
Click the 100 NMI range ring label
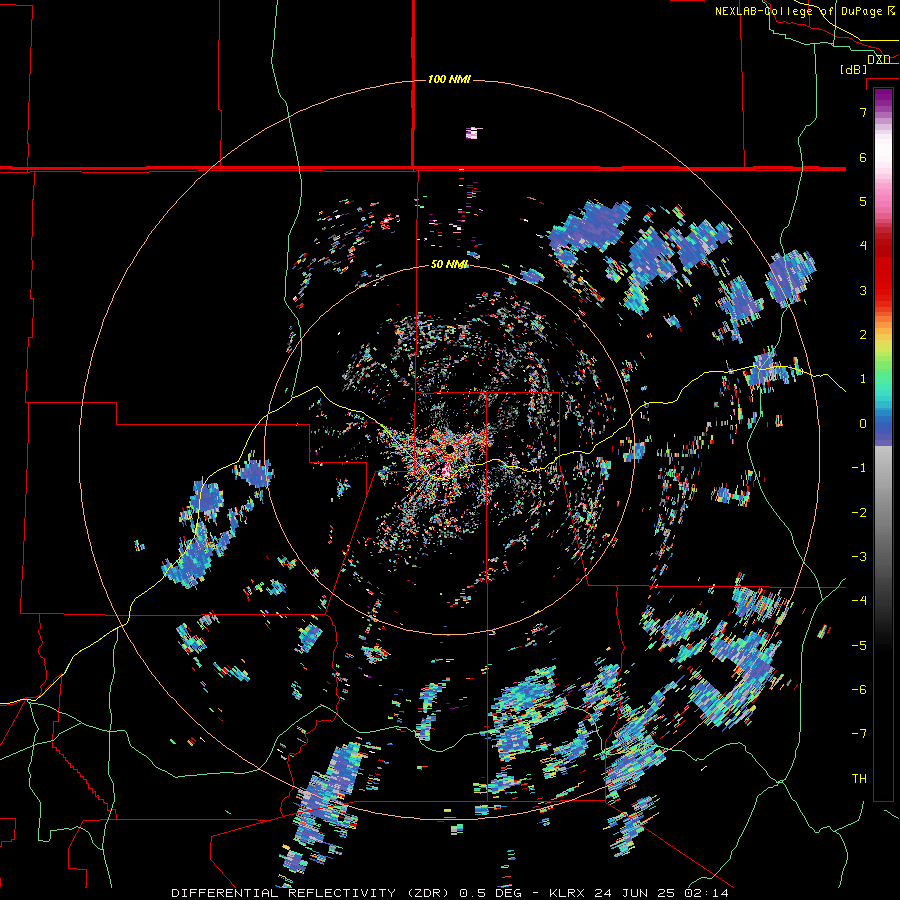pyautogui.click(x=449, y=79)
